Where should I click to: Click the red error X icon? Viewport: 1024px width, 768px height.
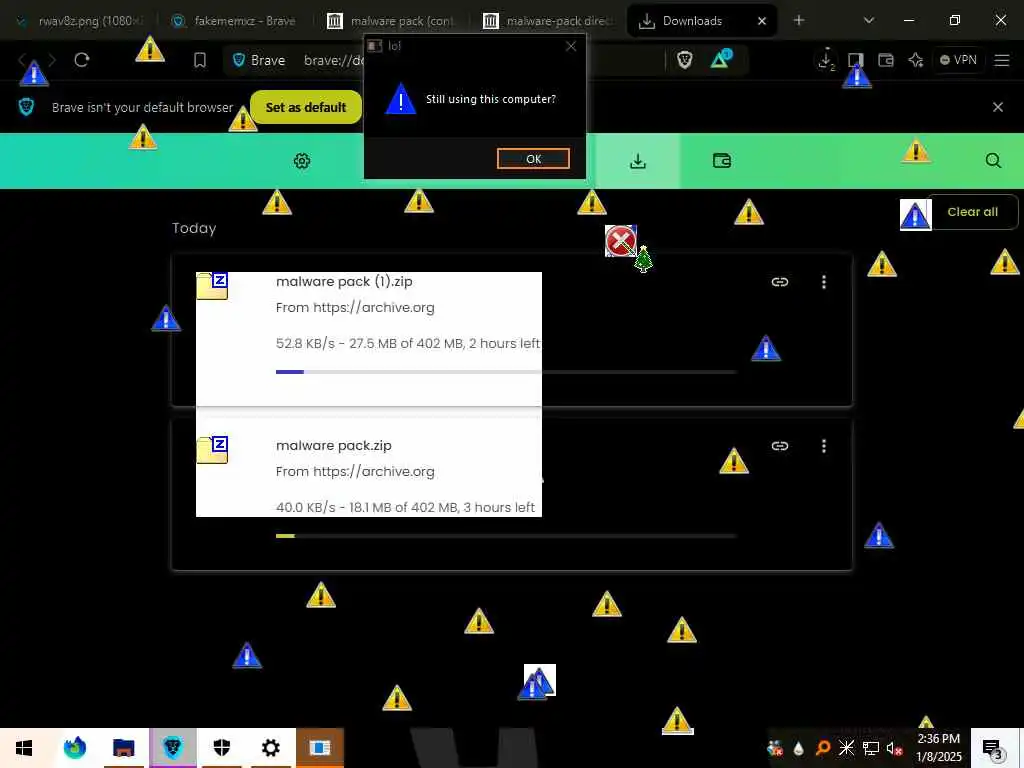pos(620,241)
